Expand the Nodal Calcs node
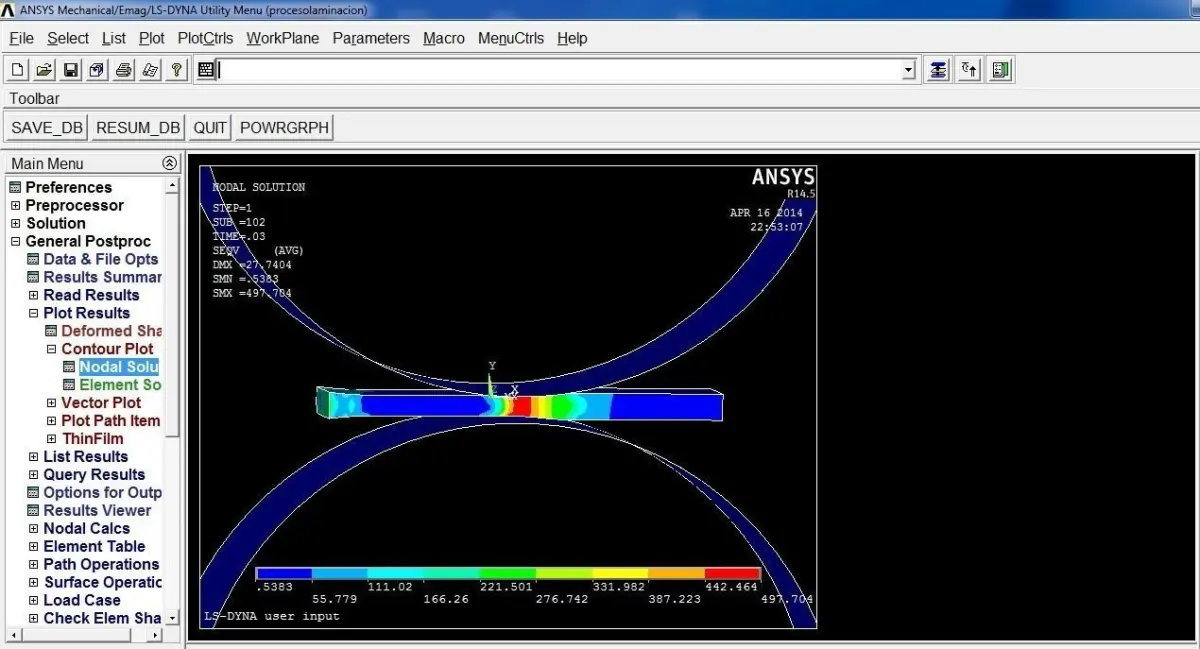This screenshot has width=1200, height=649. pos(33,528)
